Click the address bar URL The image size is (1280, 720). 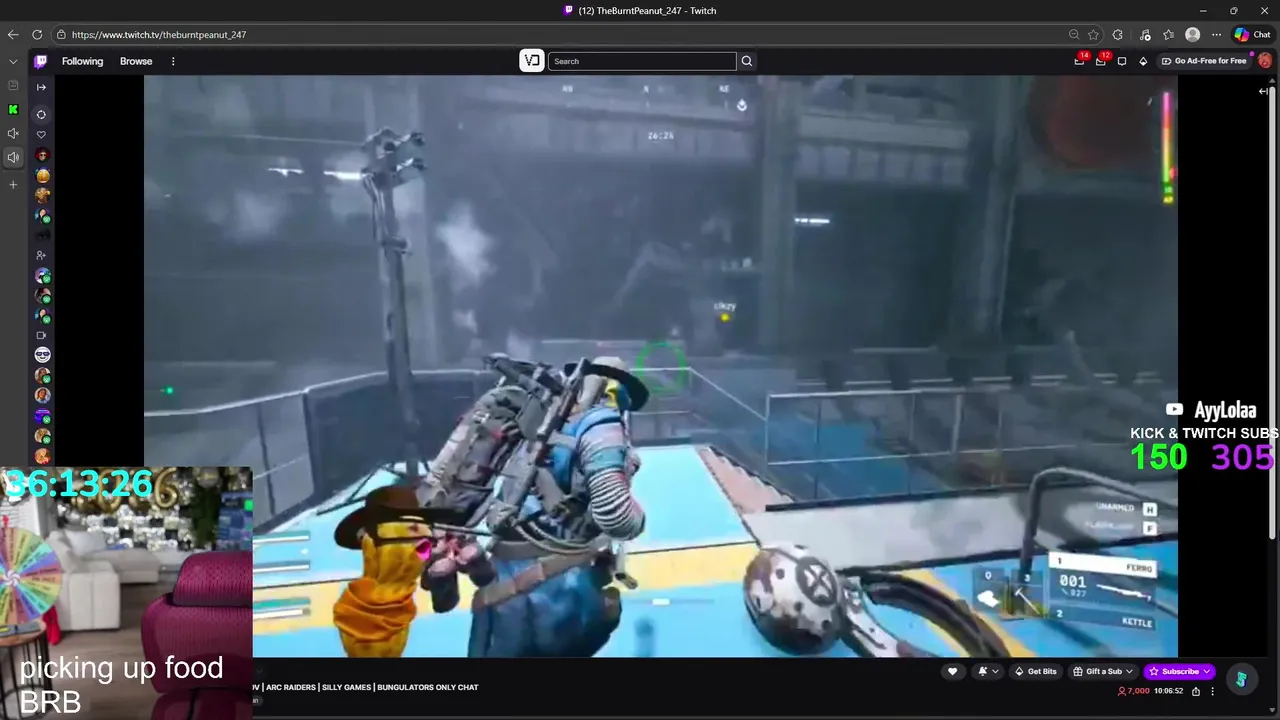(159, 34)
